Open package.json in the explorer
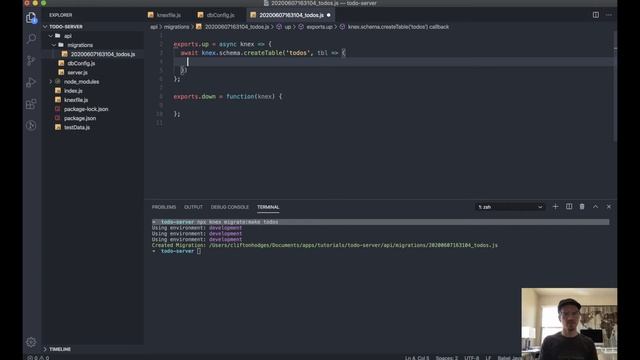 pyautogui.click(x=80, y=118)
